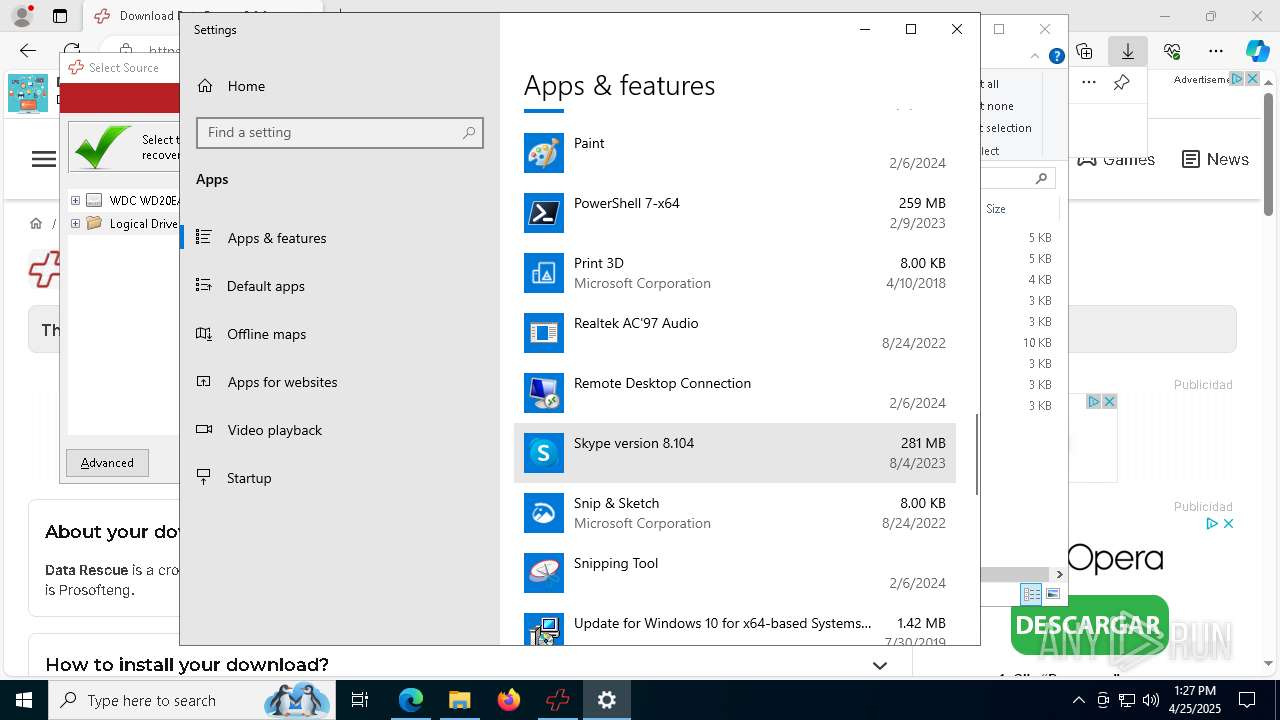Click the taskbar search box
1280x720 pixels.
pyautogui.click(x=190, y=700)
